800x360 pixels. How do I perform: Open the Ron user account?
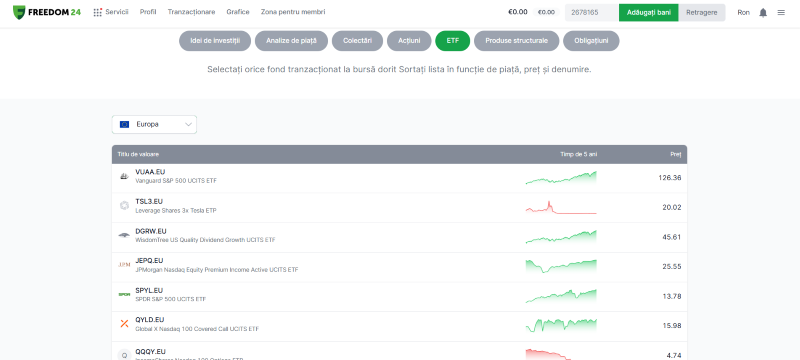743,12
